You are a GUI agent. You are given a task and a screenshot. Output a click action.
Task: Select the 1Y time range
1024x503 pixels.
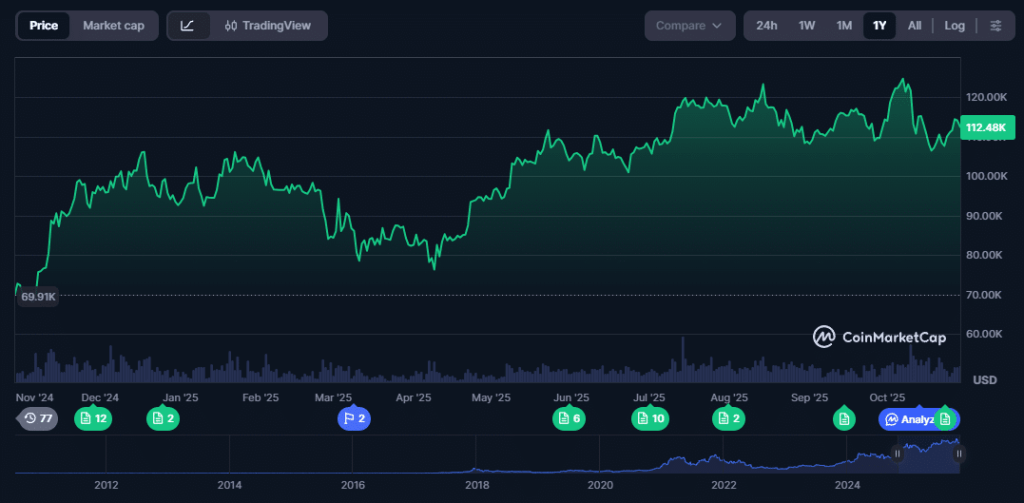880,25
